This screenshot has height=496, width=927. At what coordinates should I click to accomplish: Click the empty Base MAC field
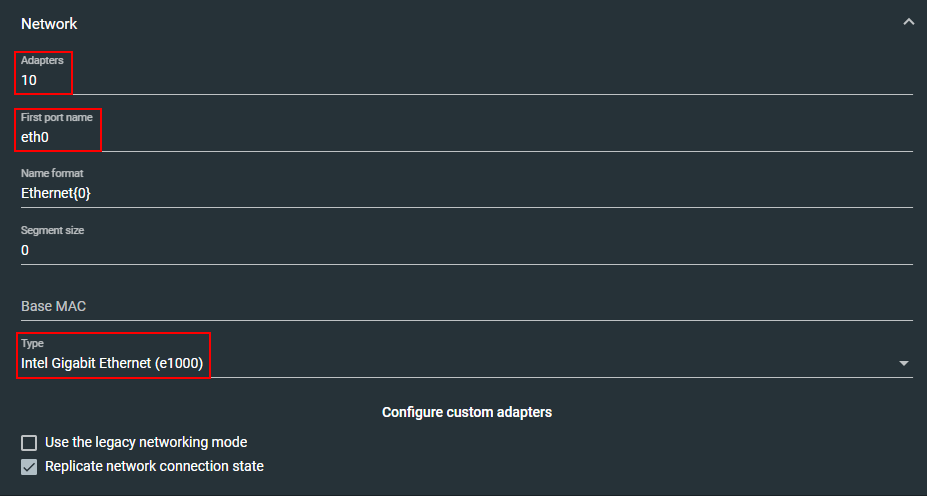point(466,306)
